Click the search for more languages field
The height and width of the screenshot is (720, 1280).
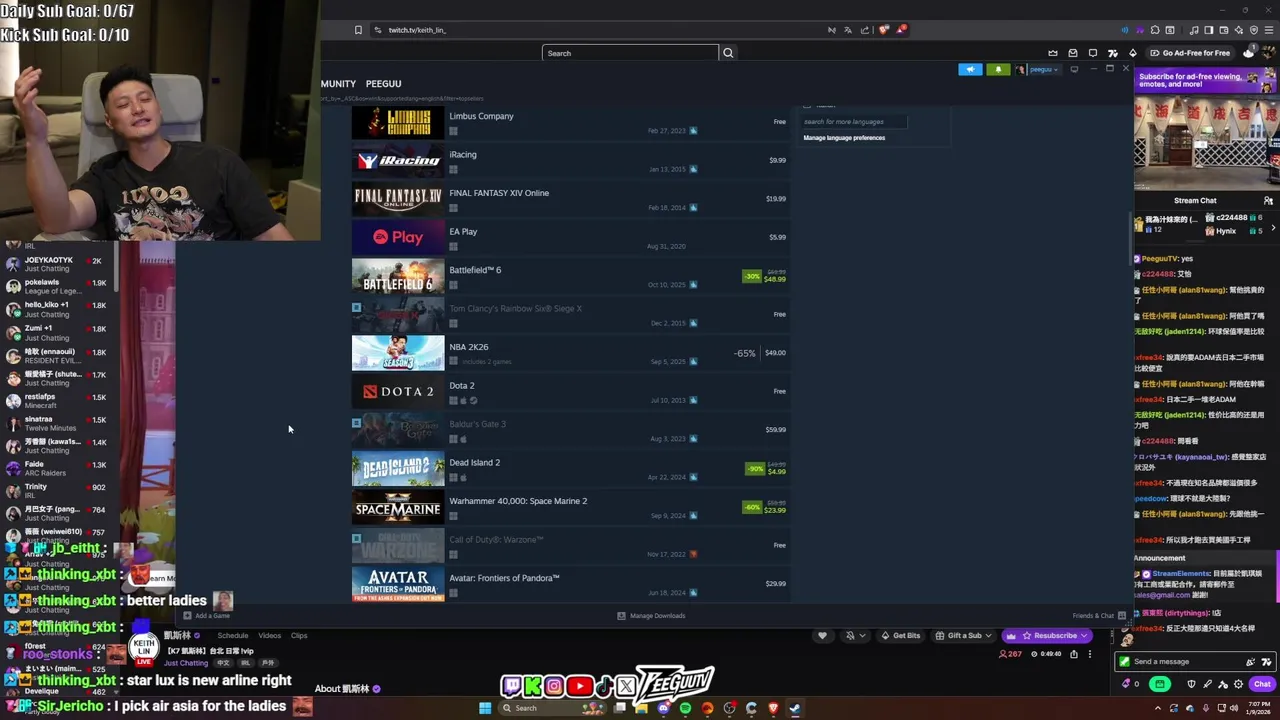854,122
